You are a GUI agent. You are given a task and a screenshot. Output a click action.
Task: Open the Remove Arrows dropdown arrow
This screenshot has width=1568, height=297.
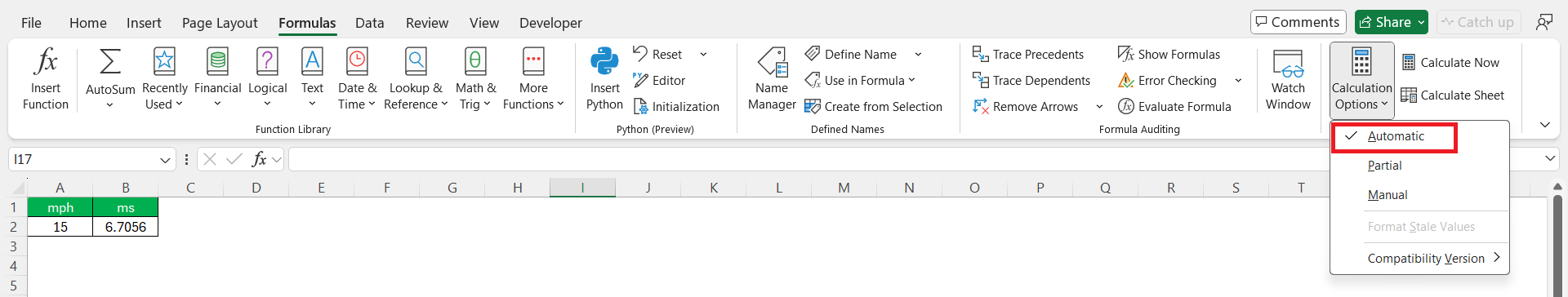(1099, 107)
